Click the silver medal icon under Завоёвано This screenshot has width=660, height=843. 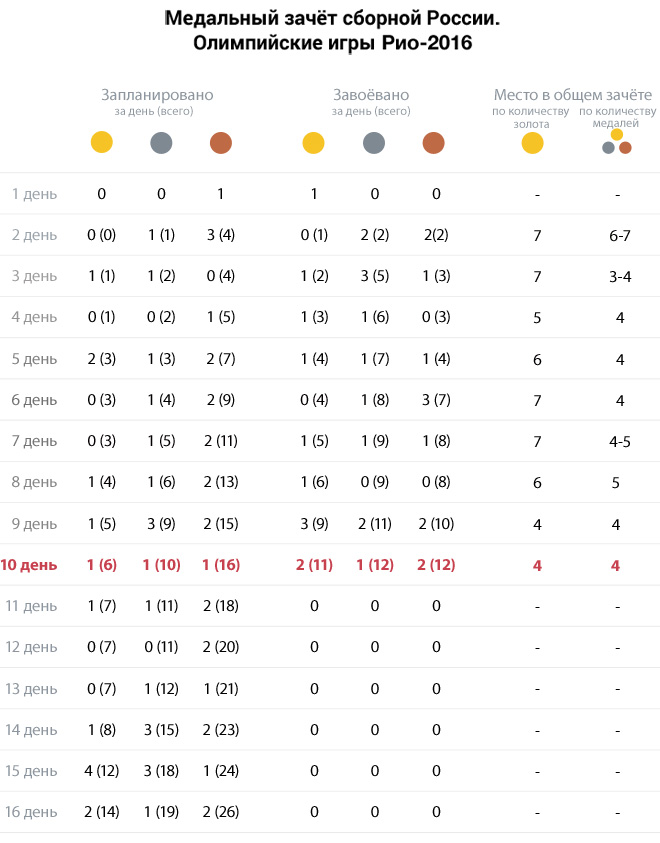[x=374, y=143]
